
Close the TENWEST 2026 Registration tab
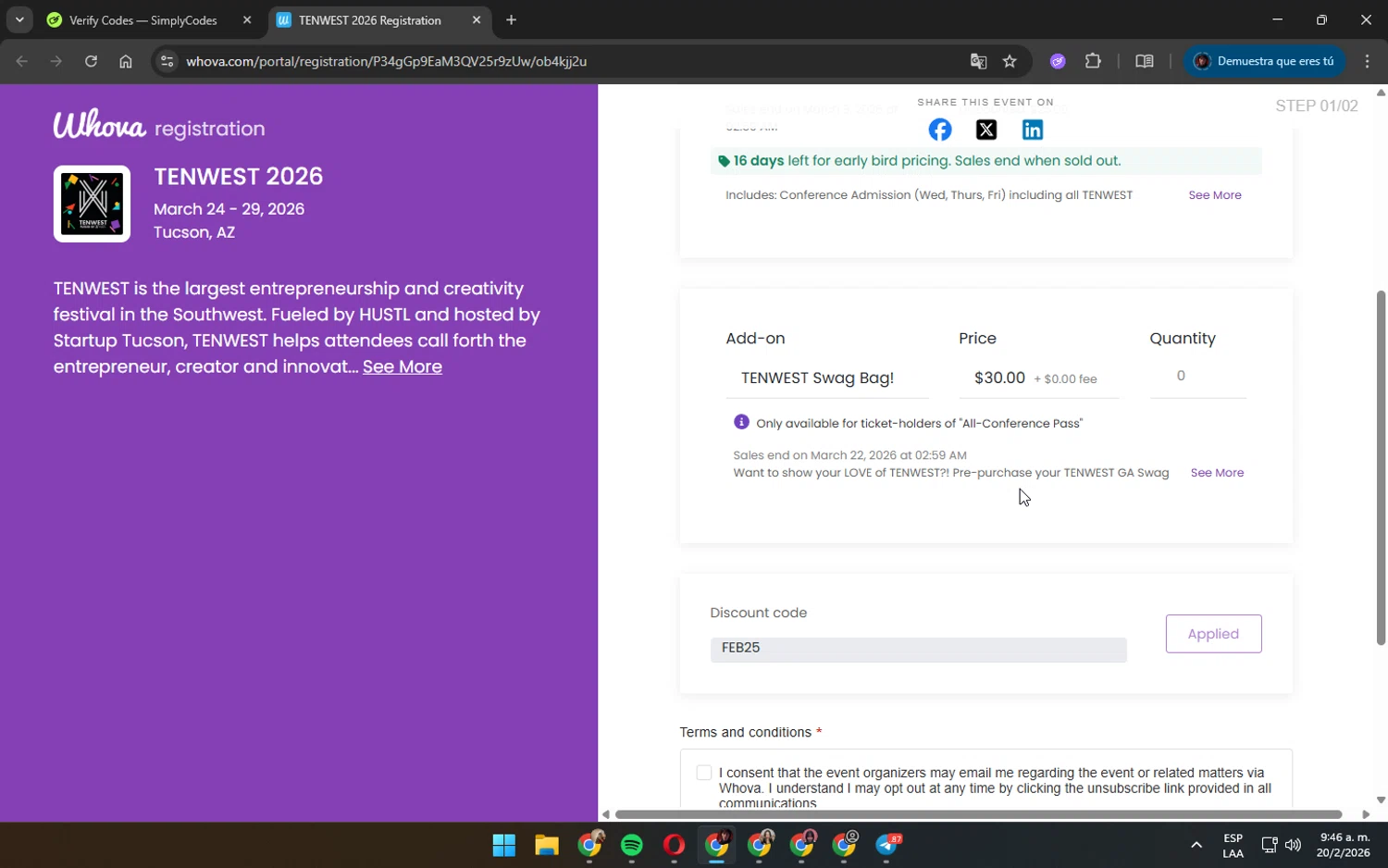pyautogui.click(x=477, y=19)
